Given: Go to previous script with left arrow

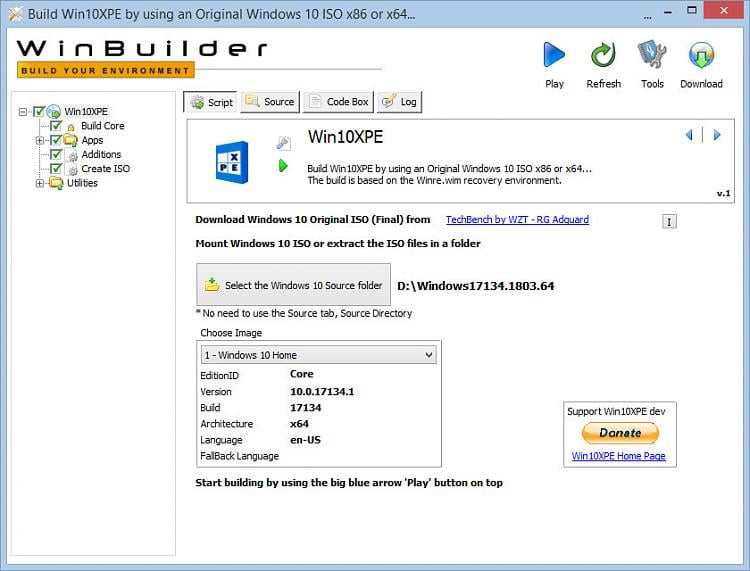Looking at the screenshot, I should click(689, 135).
